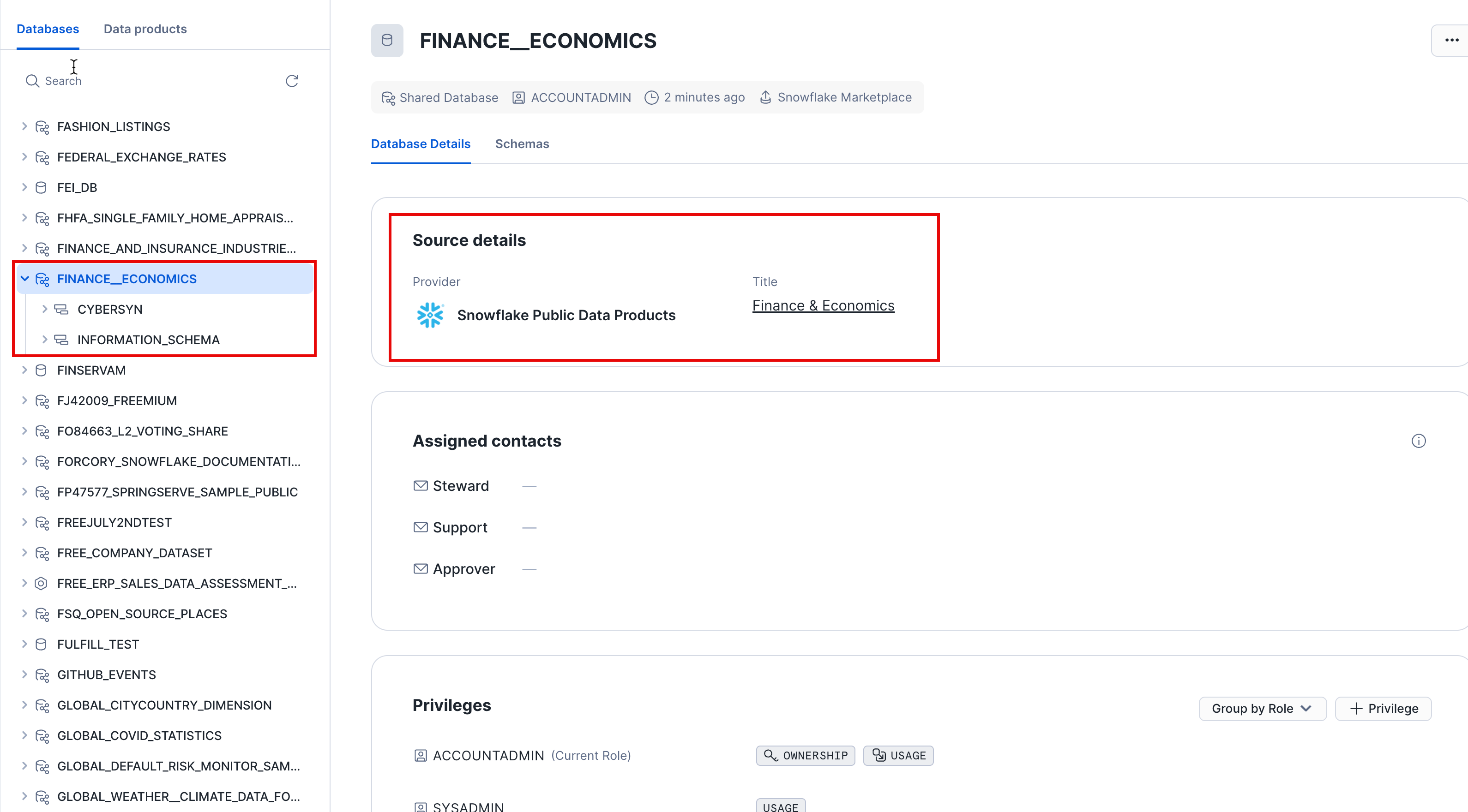Click the search magnifier icon
Viewport: 1468px width, 812px height.
(32, 81)
